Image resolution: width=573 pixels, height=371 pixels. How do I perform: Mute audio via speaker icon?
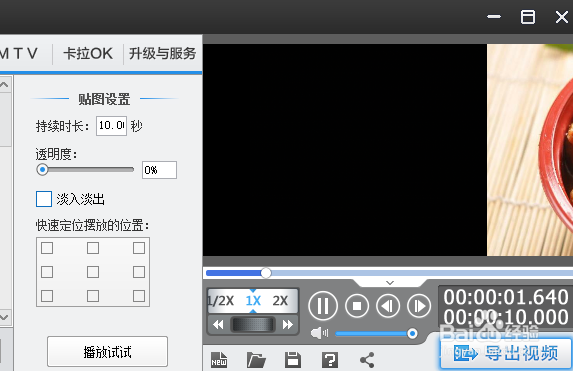coord(319,333)
